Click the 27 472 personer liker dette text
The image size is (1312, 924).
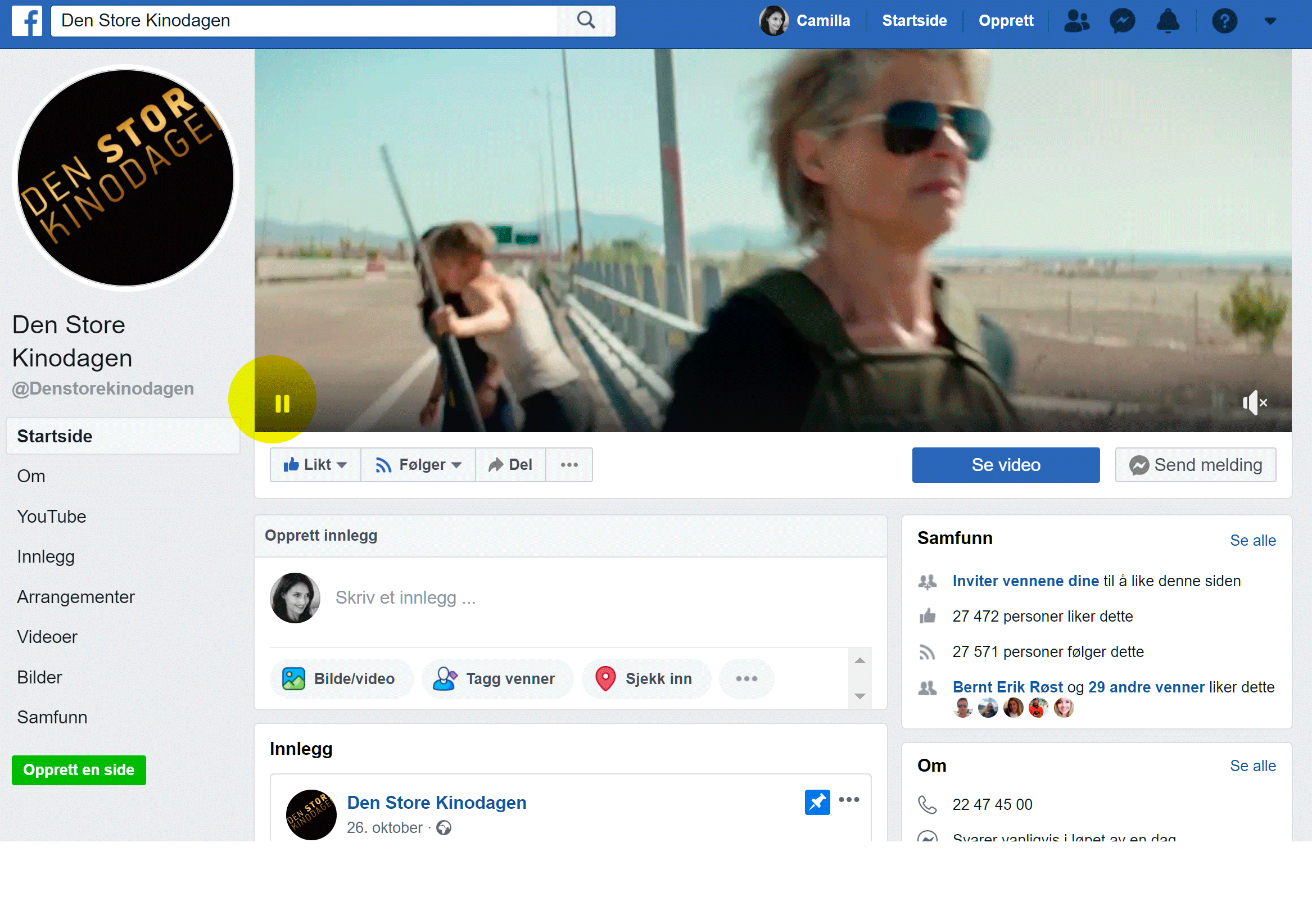1042,616
